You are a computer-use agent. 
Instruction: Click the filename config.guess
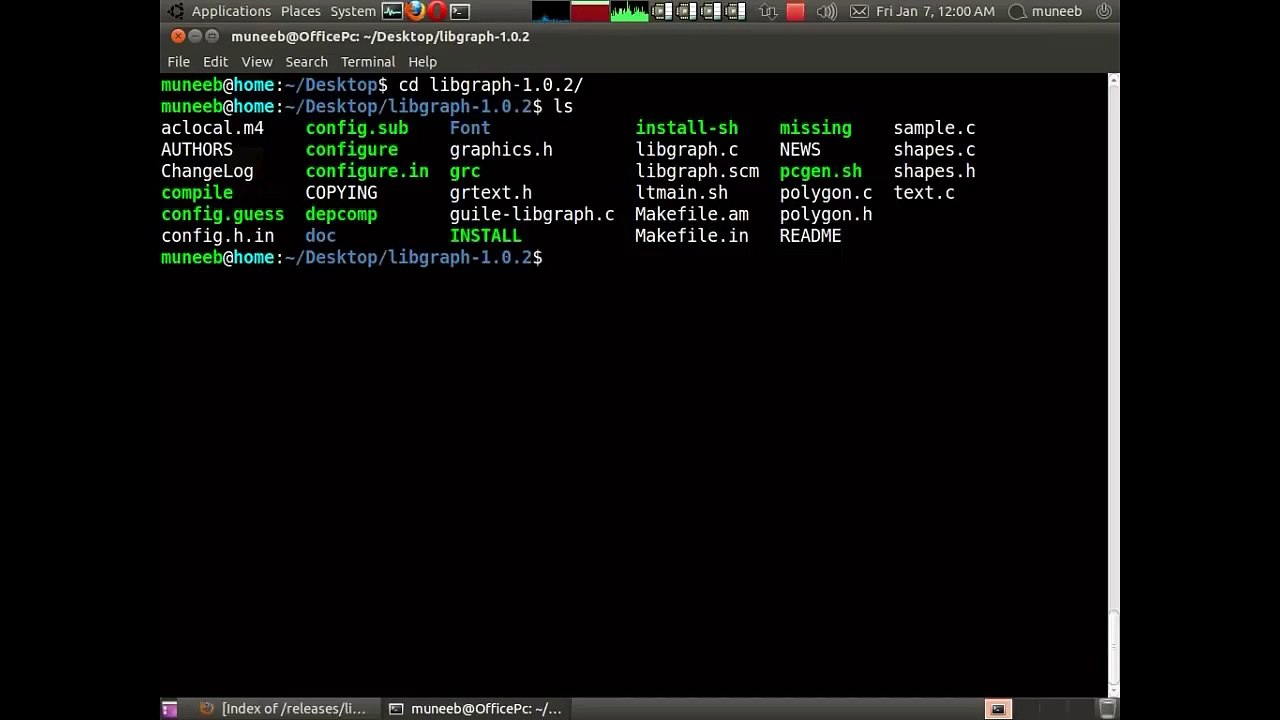[222, 214]
